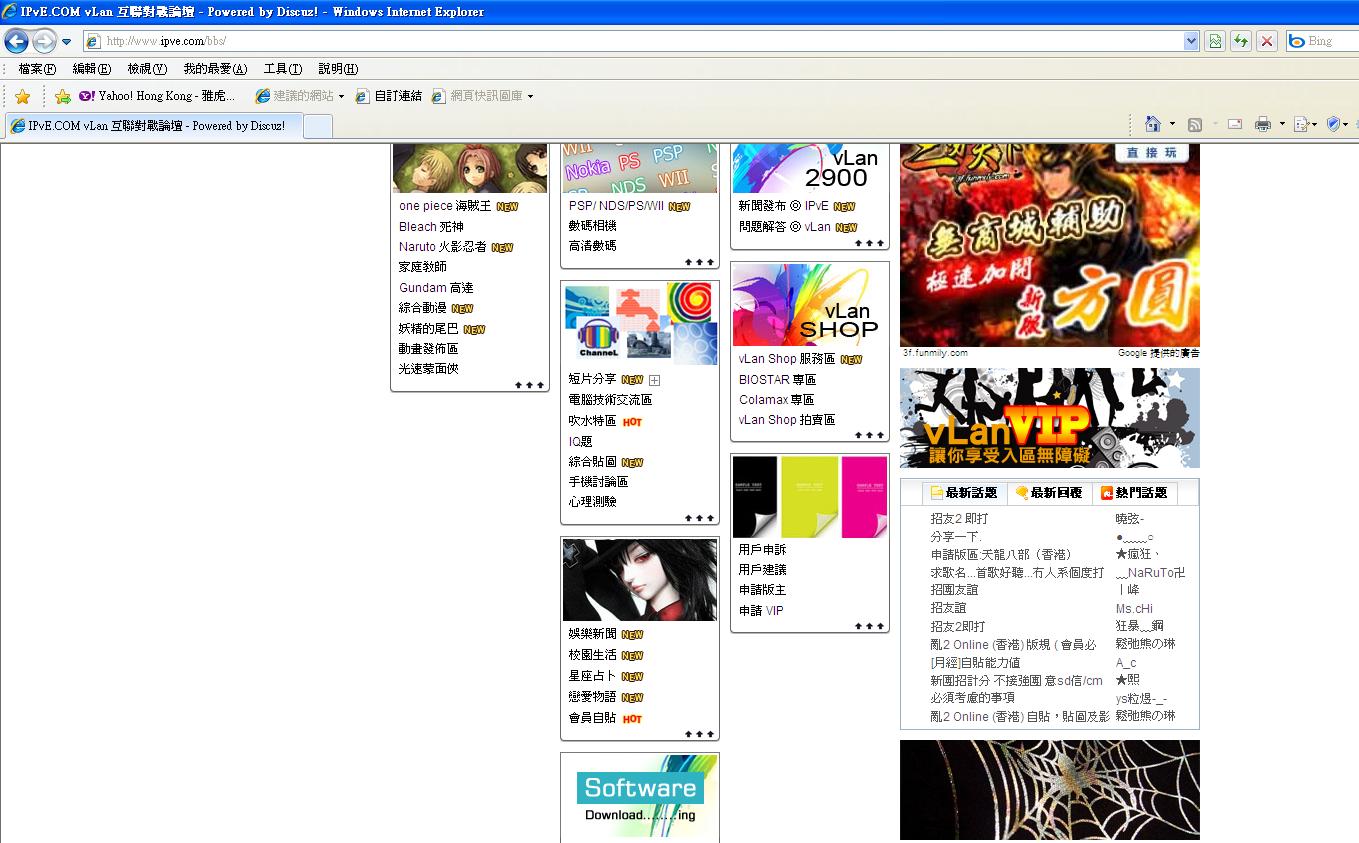Click the 申請 VIP link
This screenshot has width=1359, height=843.
(x=760, y=610)
